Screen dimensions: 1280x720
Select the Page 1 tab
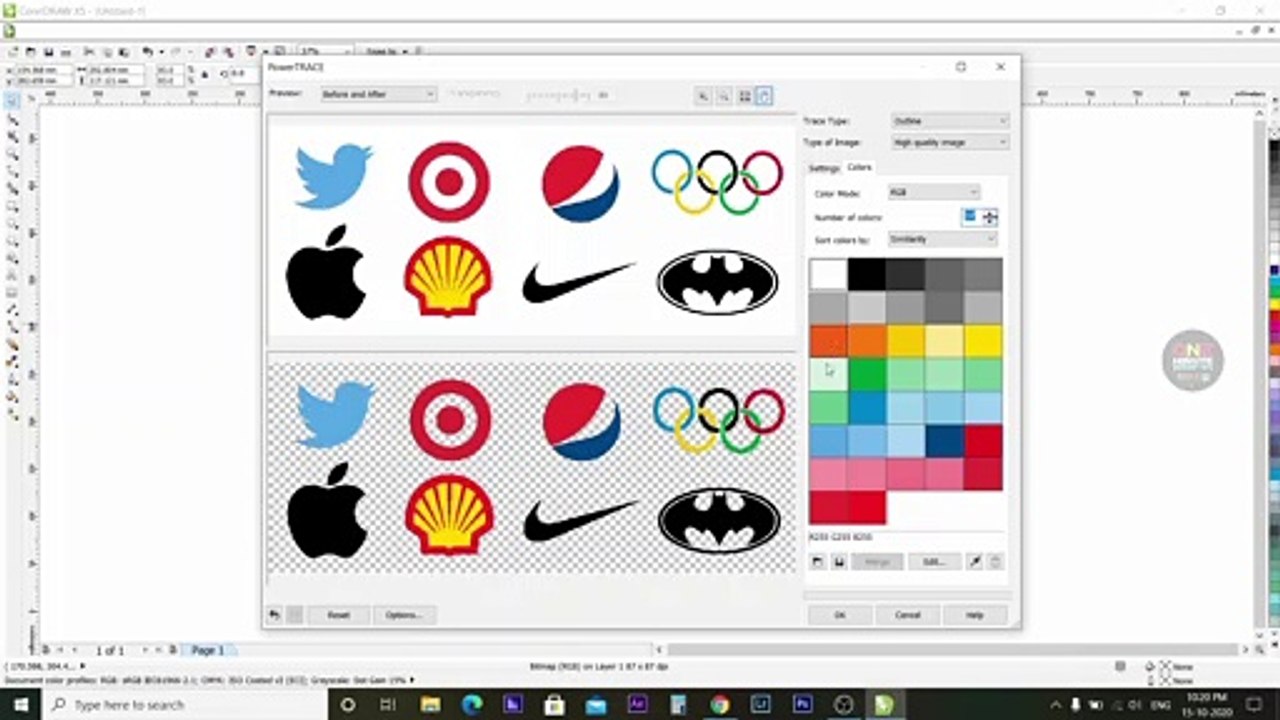point(208,650)
